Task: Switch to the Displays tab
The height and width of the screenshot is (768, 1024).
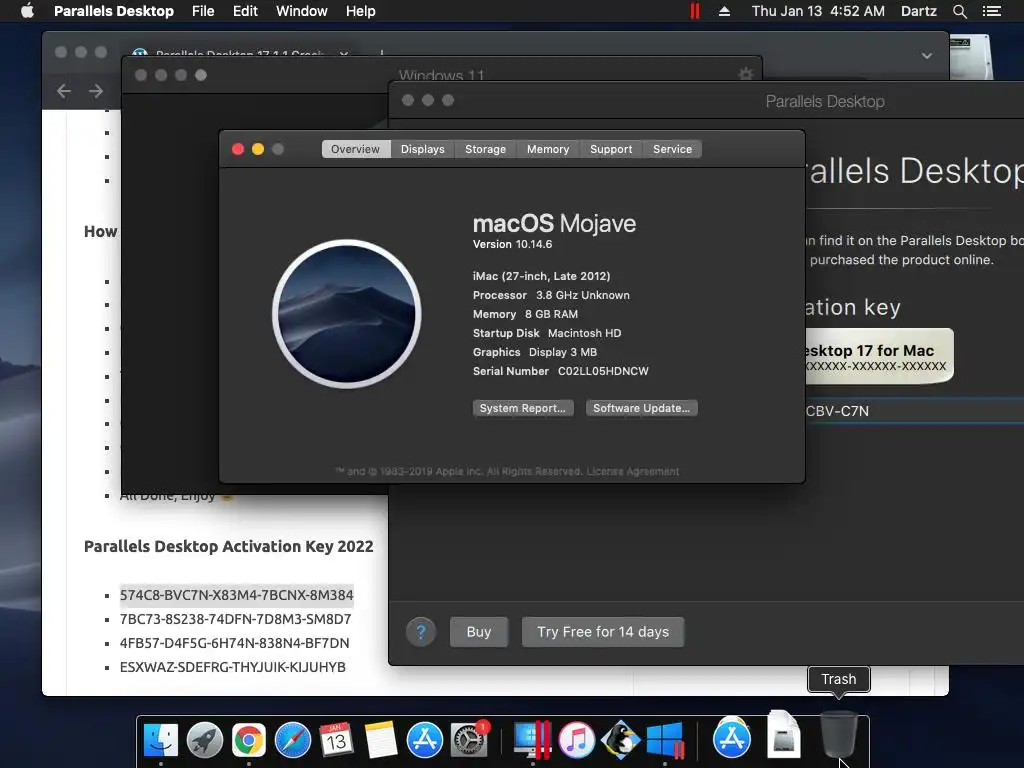Action: [x=423, y=149]
